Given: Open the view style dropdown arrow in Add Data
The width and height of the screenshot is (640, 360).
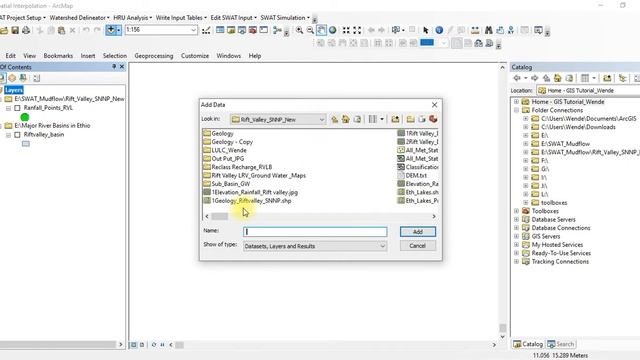Looking at the screenshot, I should 382,119.
